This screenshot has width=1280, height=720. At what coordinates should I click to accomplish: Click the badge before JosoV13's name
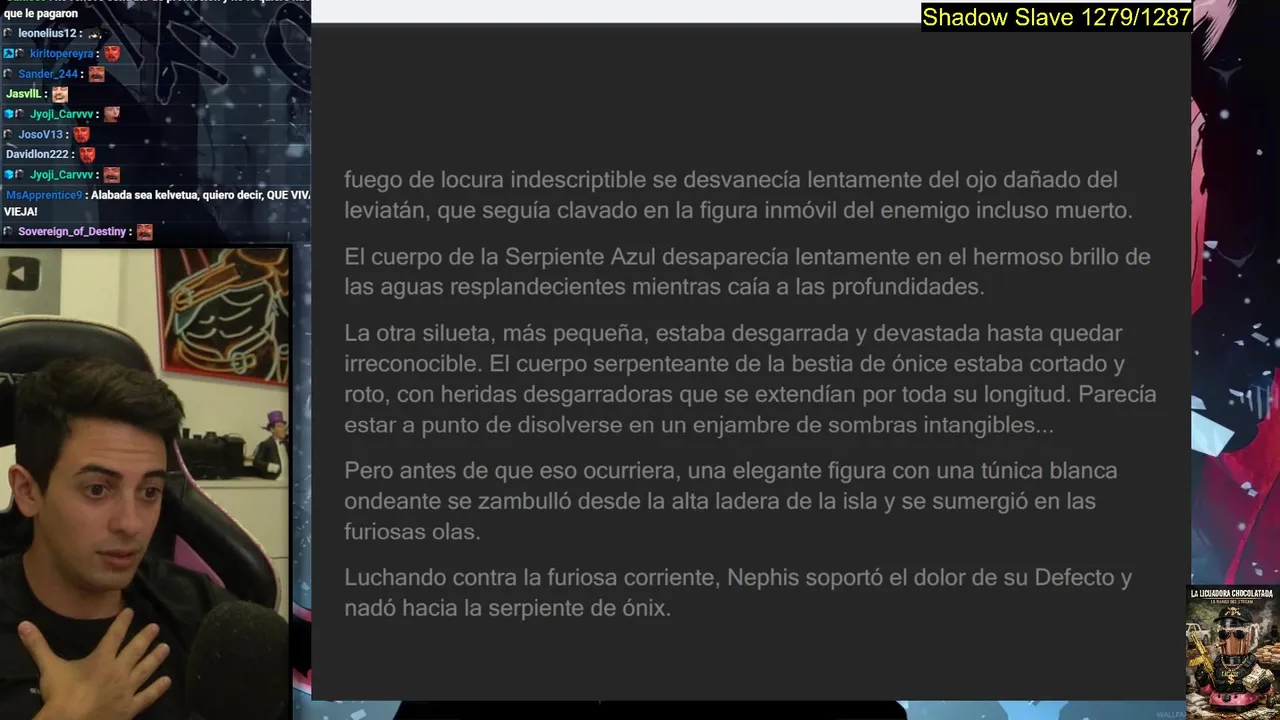[x=9, y=134]
